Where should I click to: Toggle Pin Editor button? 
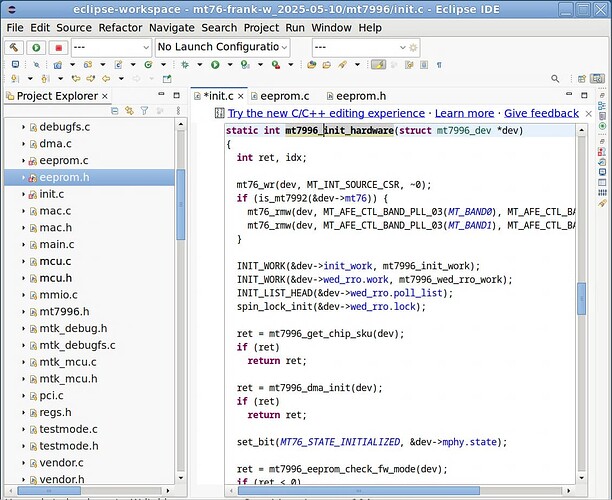coord(167,79)
